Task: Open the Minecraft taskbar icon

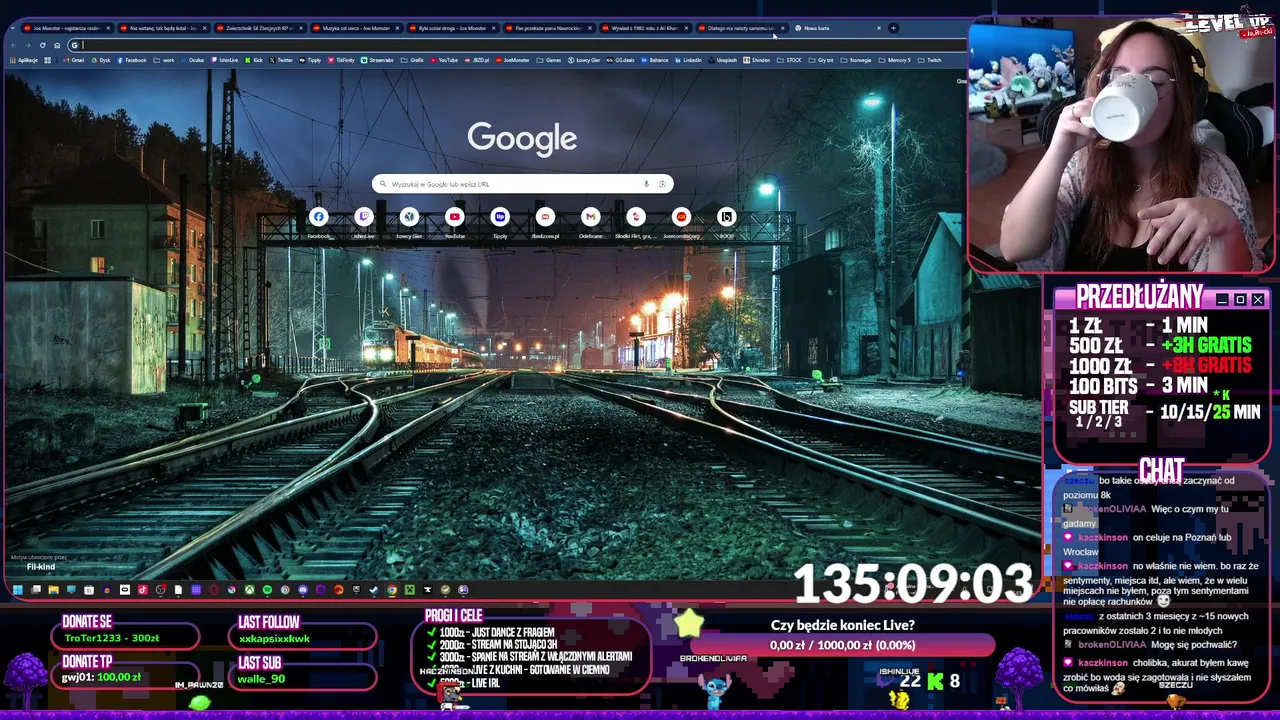Action: point(410,590)
